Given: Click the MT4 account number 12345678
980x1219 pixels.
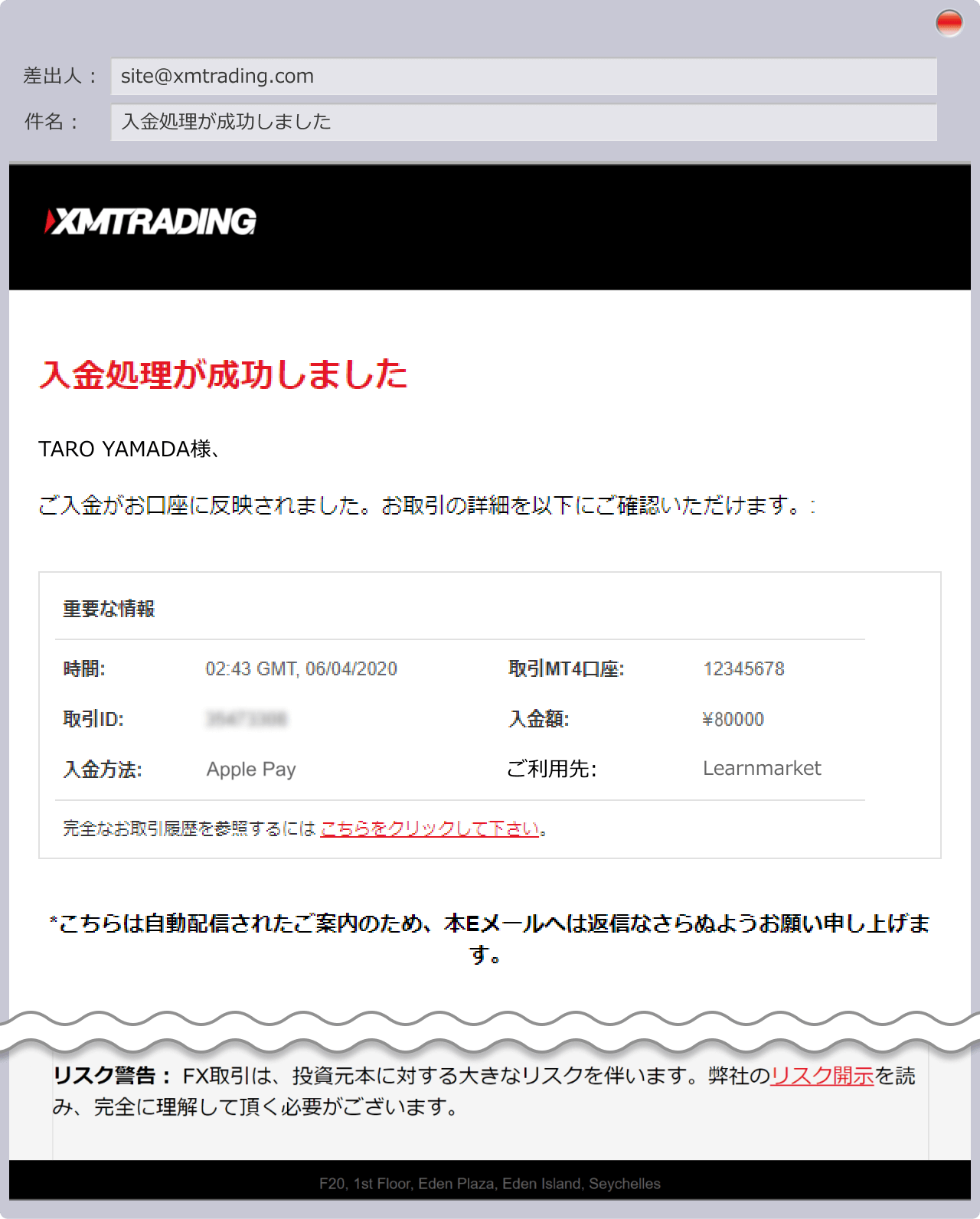Looking at the screenshot, I should point(743,668).
